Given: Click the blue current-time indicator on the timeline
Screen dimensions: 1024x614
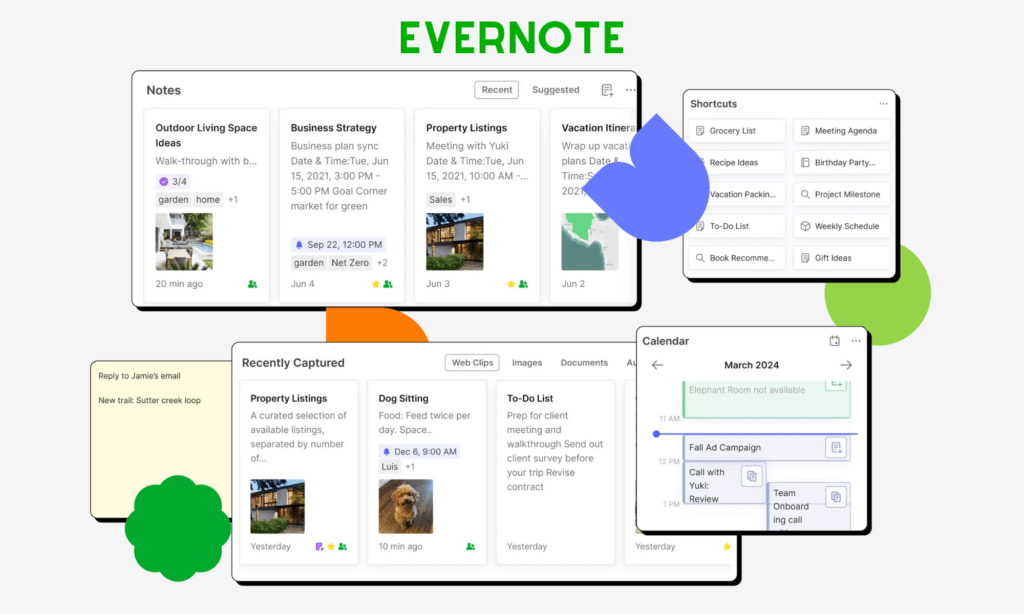Looking at the screenshot, I should coord(655,434).
